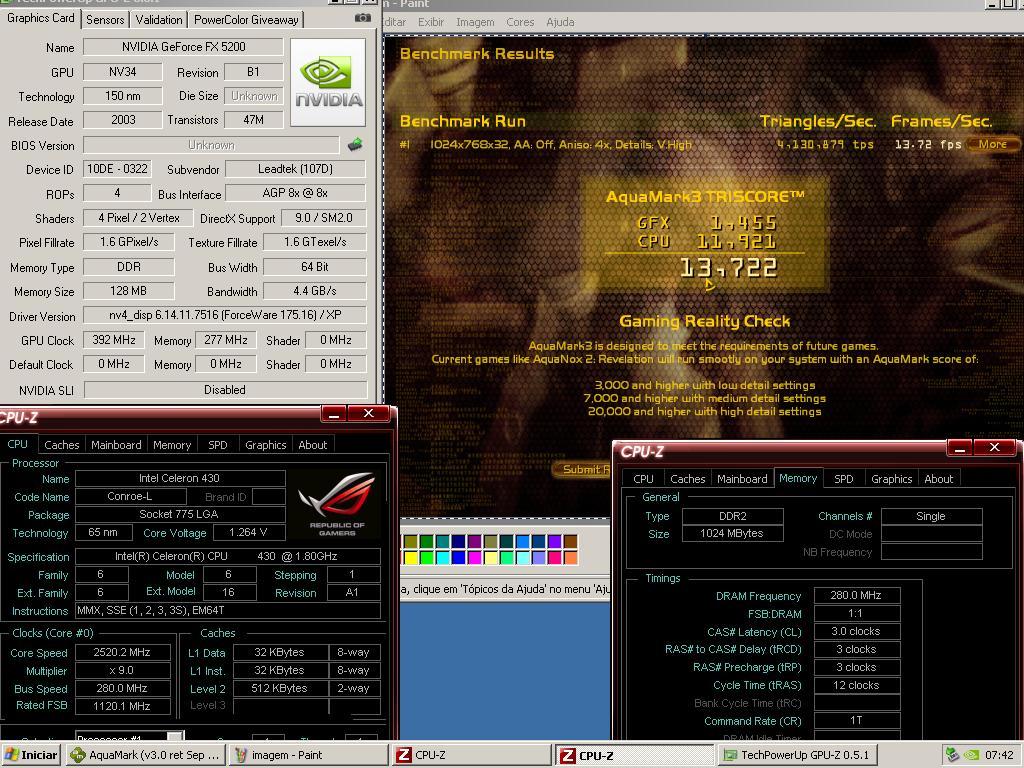Open About tab in left CPU-Z window
The width and height of the screenshot is (1024, 768).
tap(312, 445)
